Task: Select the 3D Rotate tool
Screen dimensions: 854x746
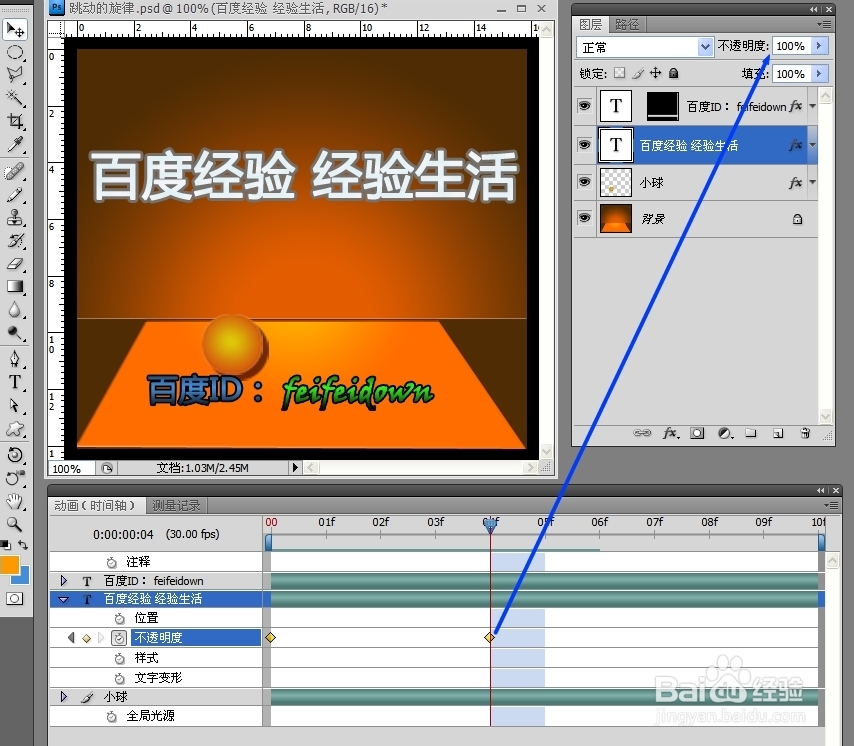Action: pyautogui.click(x=15, y=455)
